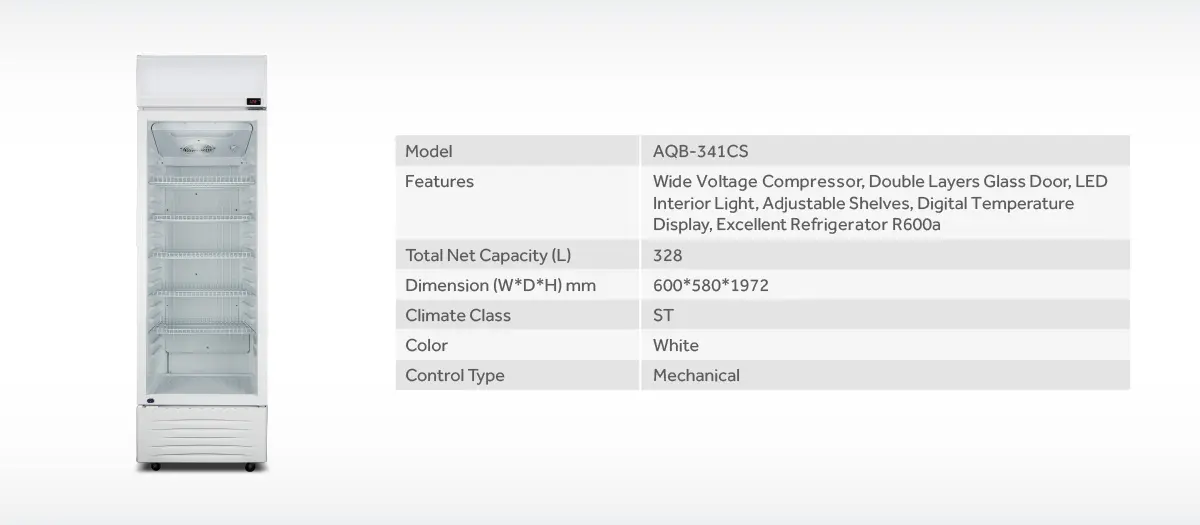Select the Model row label

(x=429, y=151)
